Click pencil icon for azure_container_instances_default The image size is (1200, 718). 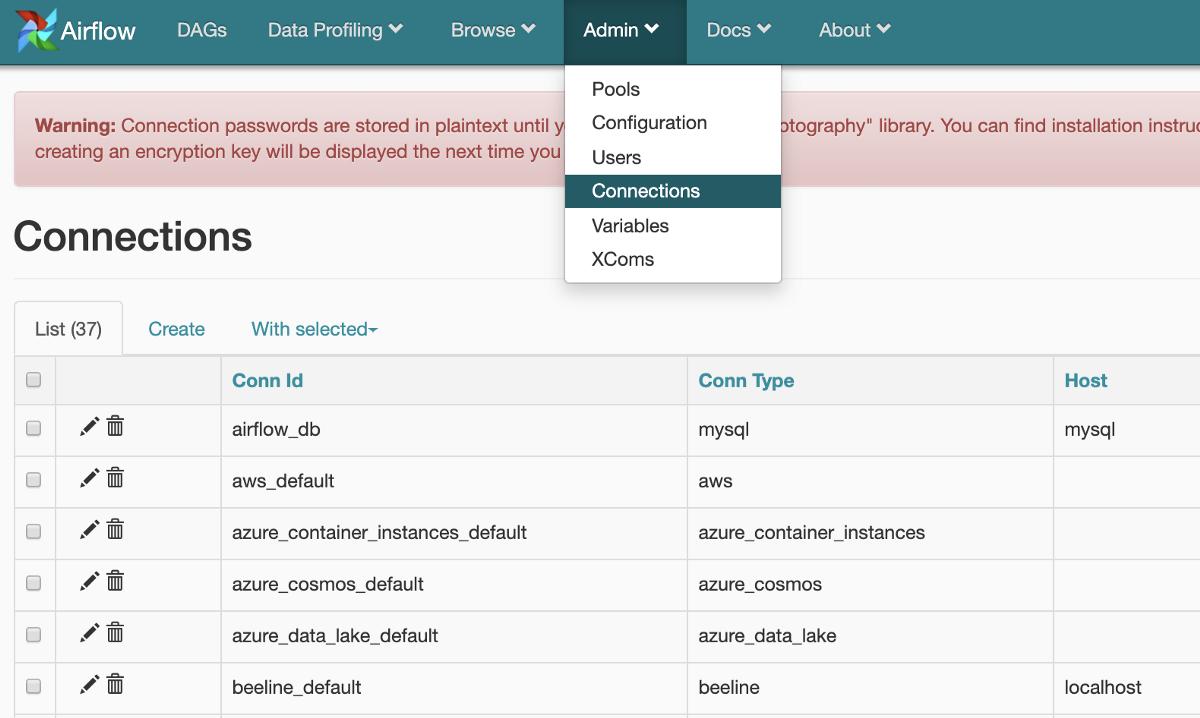89,530
